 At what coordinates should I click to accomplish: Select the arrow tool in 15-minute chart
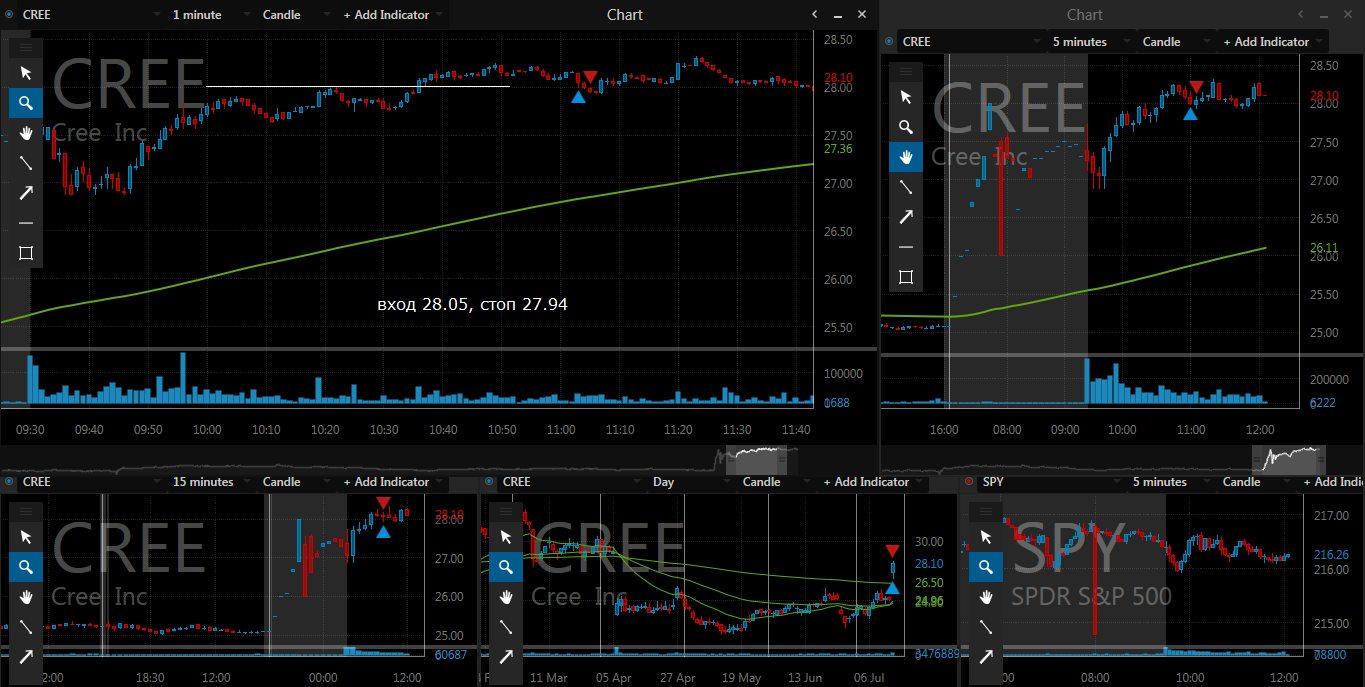[x=26, y=657]
